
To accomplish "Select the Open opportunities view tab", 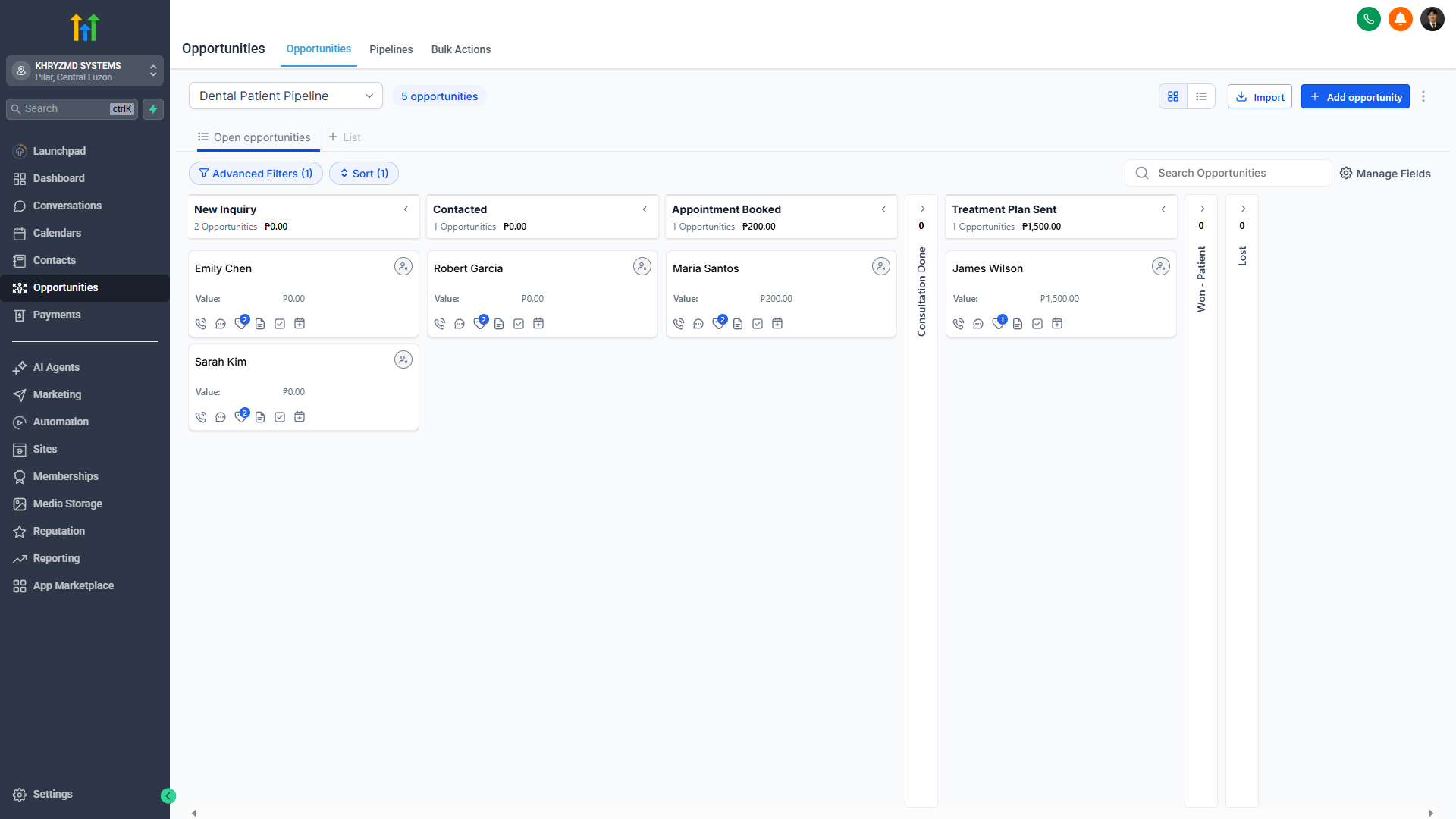I will click(254, 137).
